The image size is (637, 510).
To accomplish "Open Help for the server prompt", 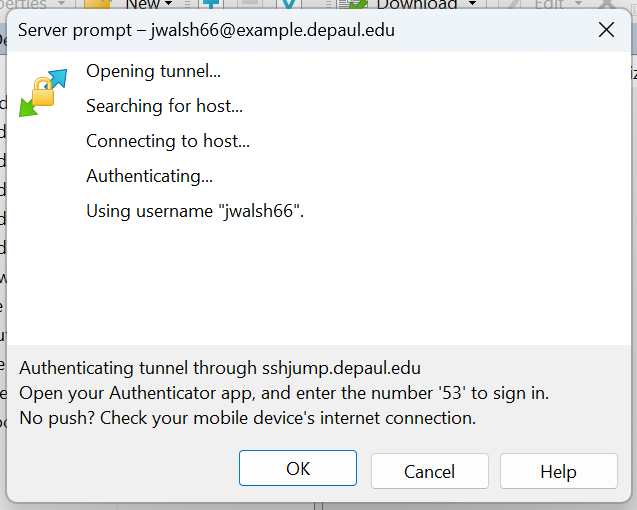I will [558, 471].
